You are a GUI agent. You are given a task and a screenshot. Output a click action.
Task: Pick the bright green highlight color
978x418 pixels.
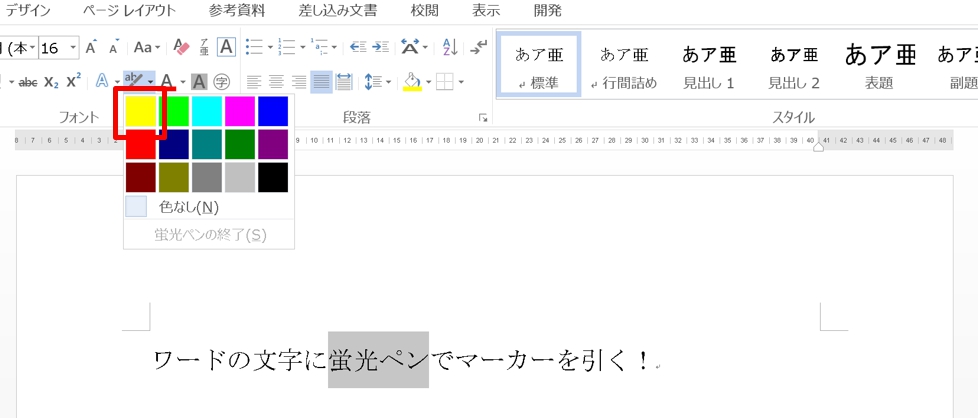[x=174, y=111]
